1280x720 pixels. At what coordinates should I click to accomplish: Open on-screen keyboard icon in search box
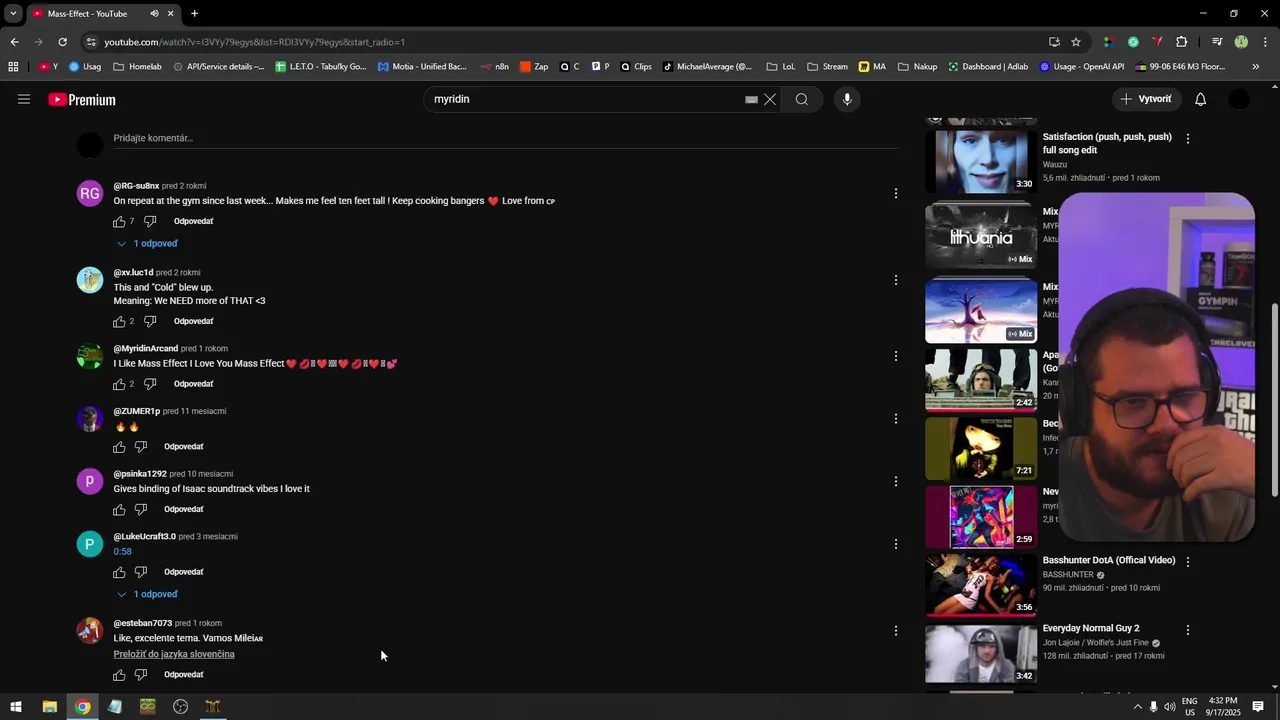tap(751, 100)
